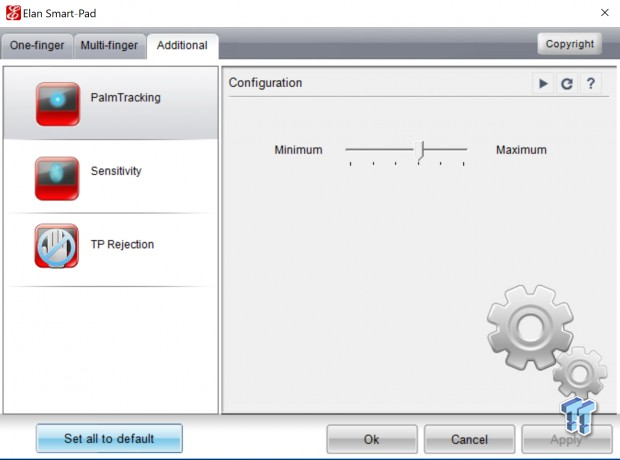Switch to the One-finger tab

[x=37, y=46]
